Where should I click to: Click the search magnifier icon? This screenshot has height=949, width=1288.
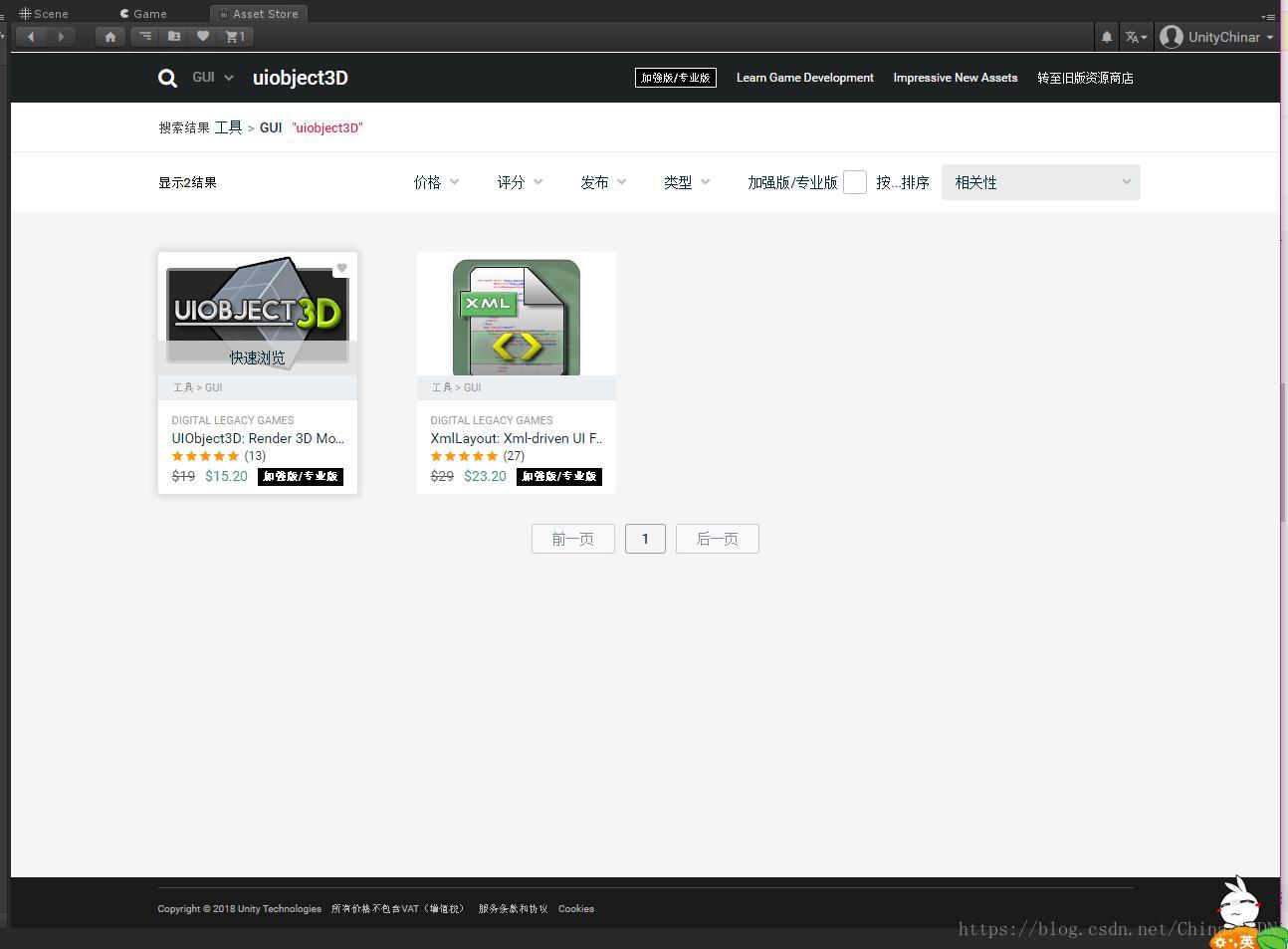pos(167,78)
